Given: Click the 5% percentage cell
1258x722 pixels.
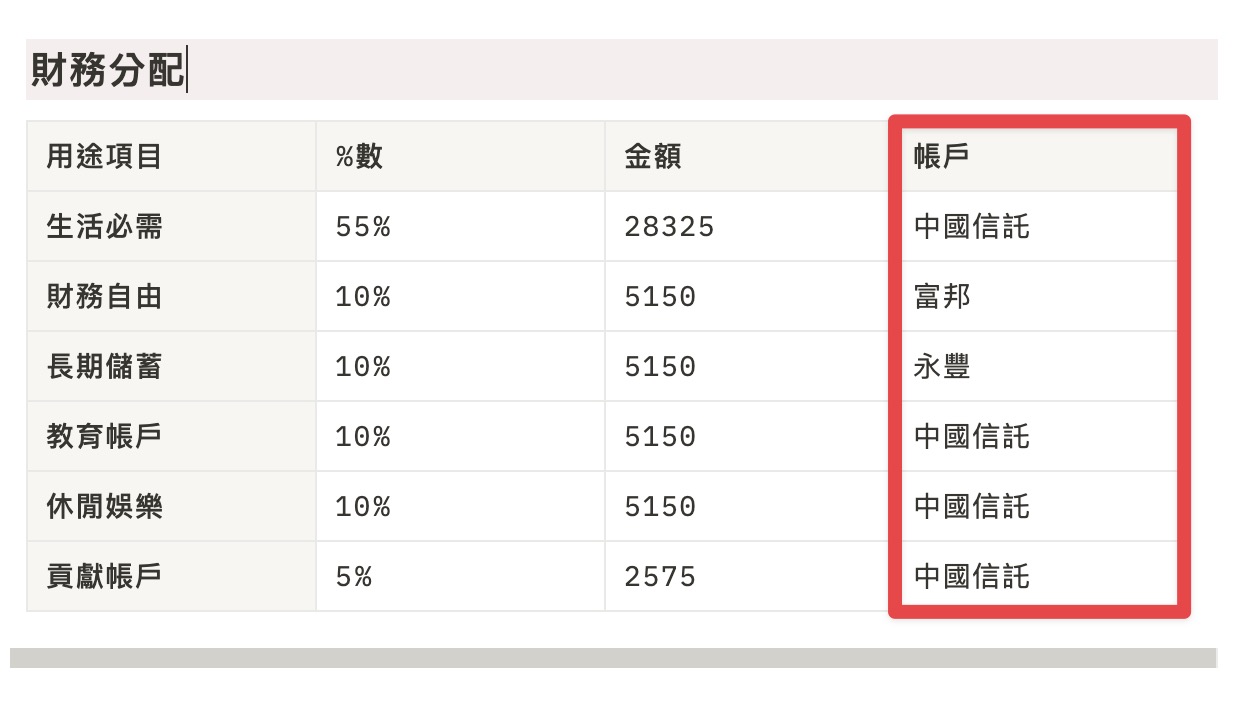Looking at the screenshot, I should [460, 576].
